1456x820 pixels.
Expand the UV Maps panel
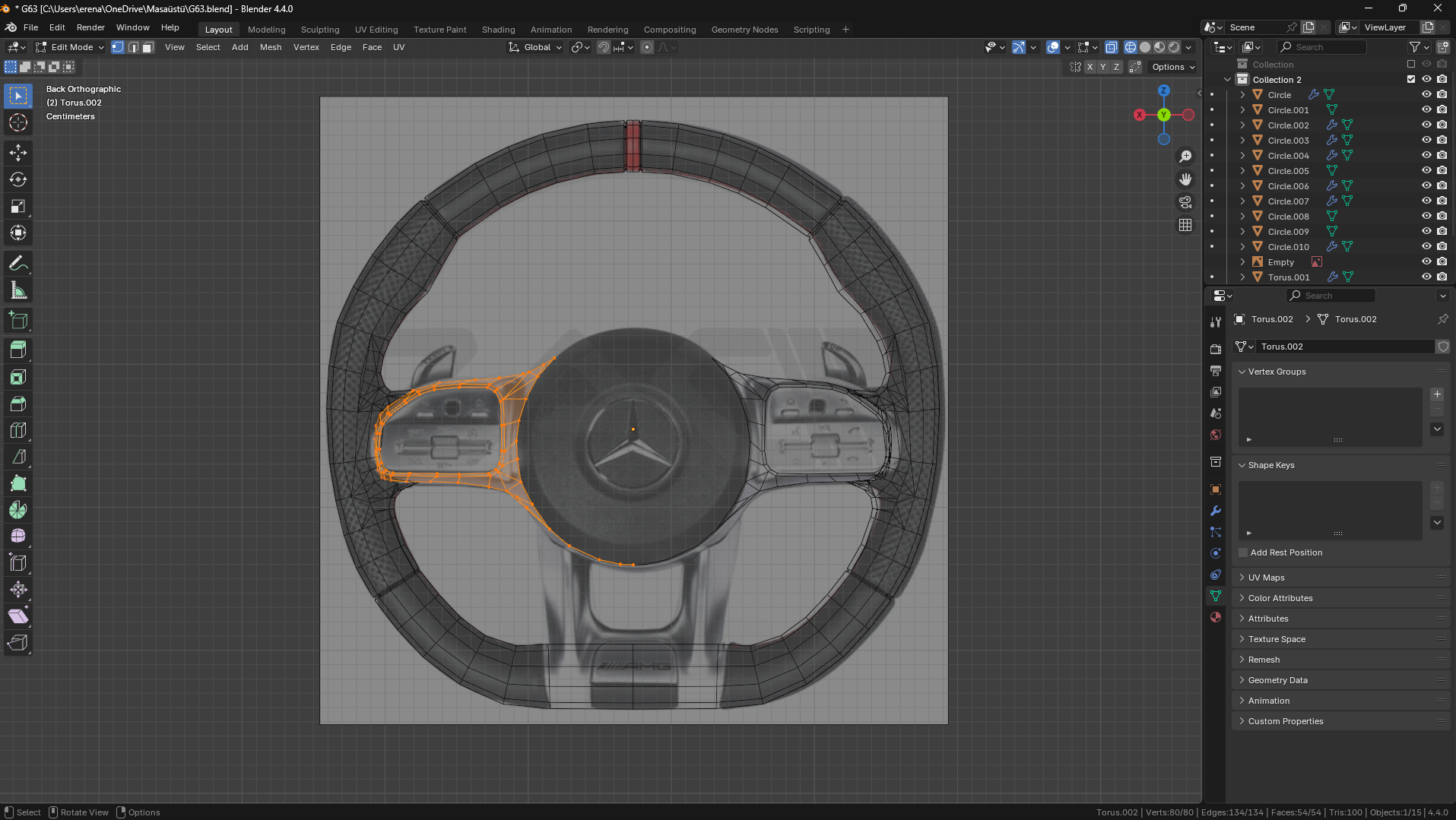pos(1266,578)
